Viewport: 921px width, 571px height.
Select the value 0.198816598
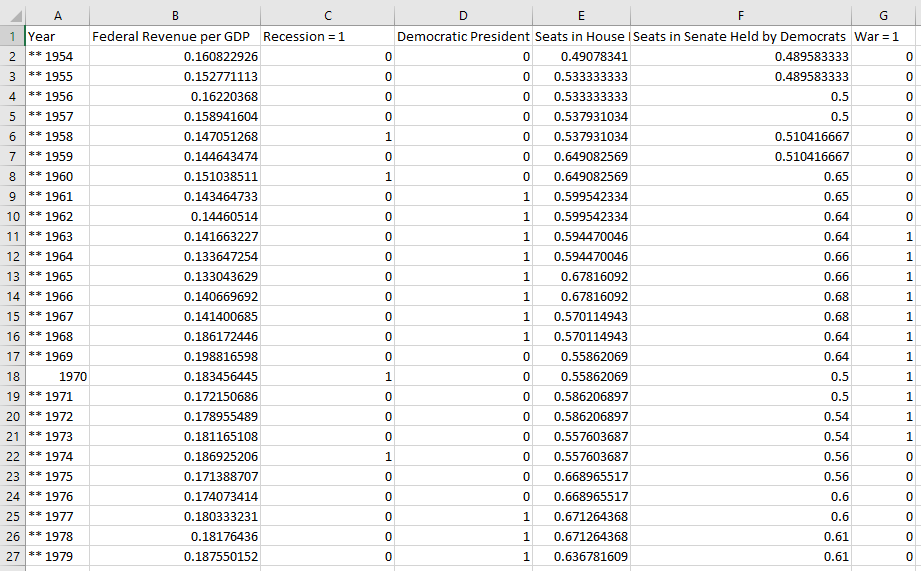point(175,356)
